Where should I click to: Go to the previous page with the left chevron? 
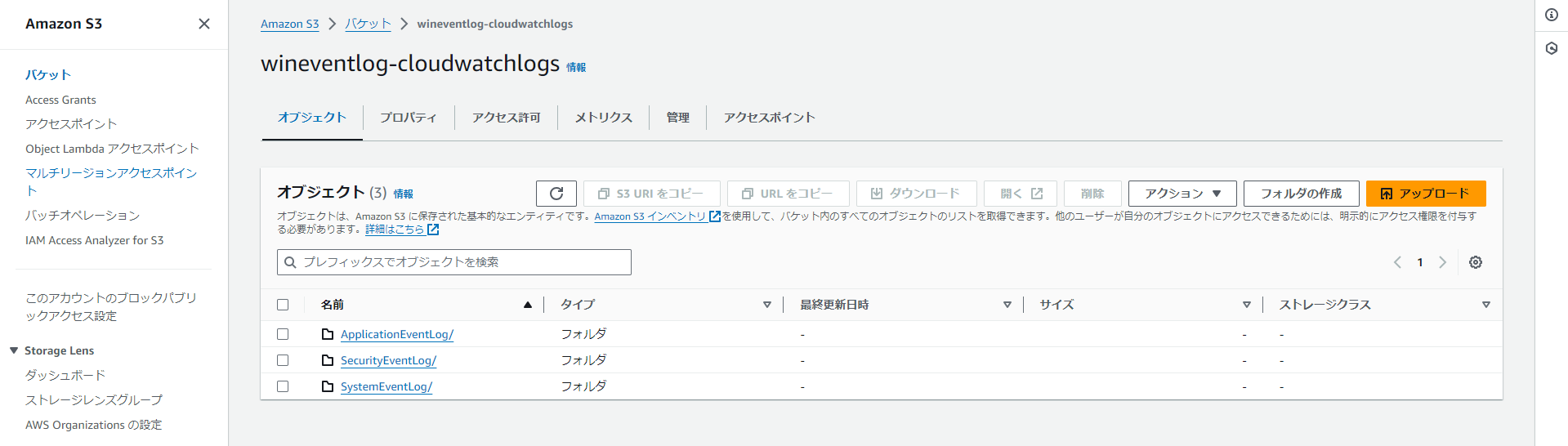(x=1397, y=262)
